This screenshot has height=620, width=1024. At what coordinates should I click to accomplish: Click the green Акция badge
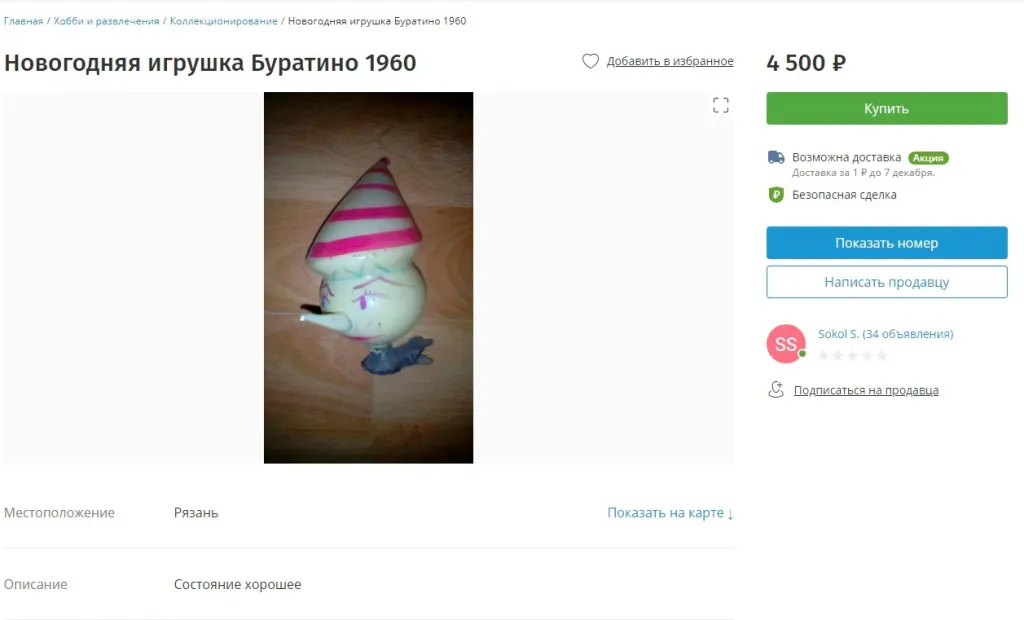coord(928,158)
